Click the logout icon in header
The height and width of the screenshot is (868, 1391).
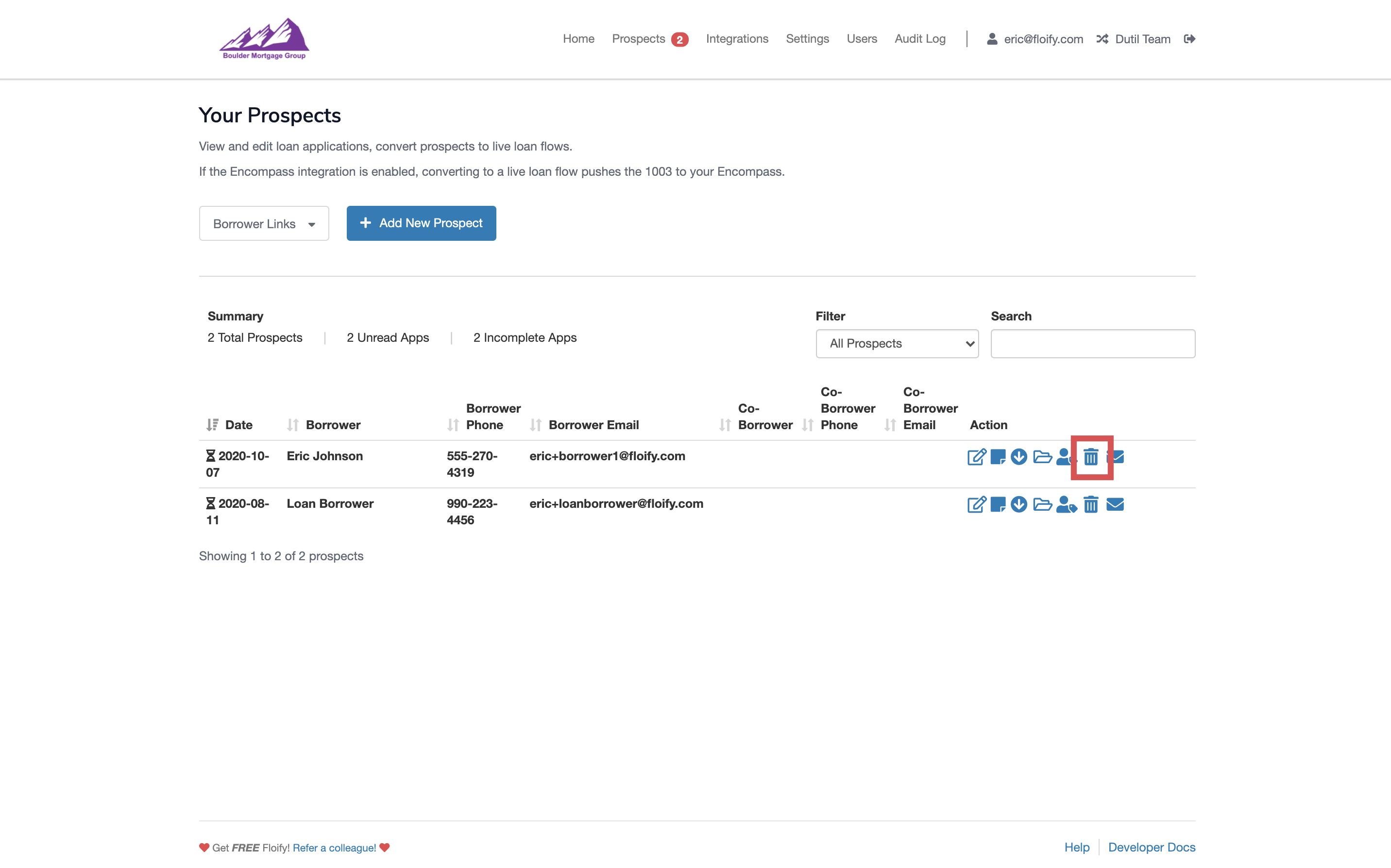coord(1189,38)
